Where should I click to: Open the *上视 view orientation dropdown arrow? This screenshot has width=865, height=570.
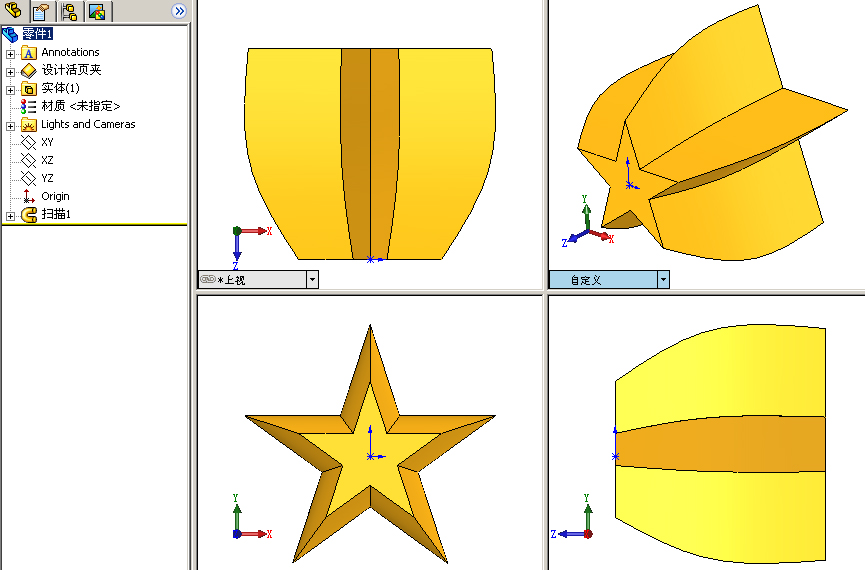tap(312, 280)
